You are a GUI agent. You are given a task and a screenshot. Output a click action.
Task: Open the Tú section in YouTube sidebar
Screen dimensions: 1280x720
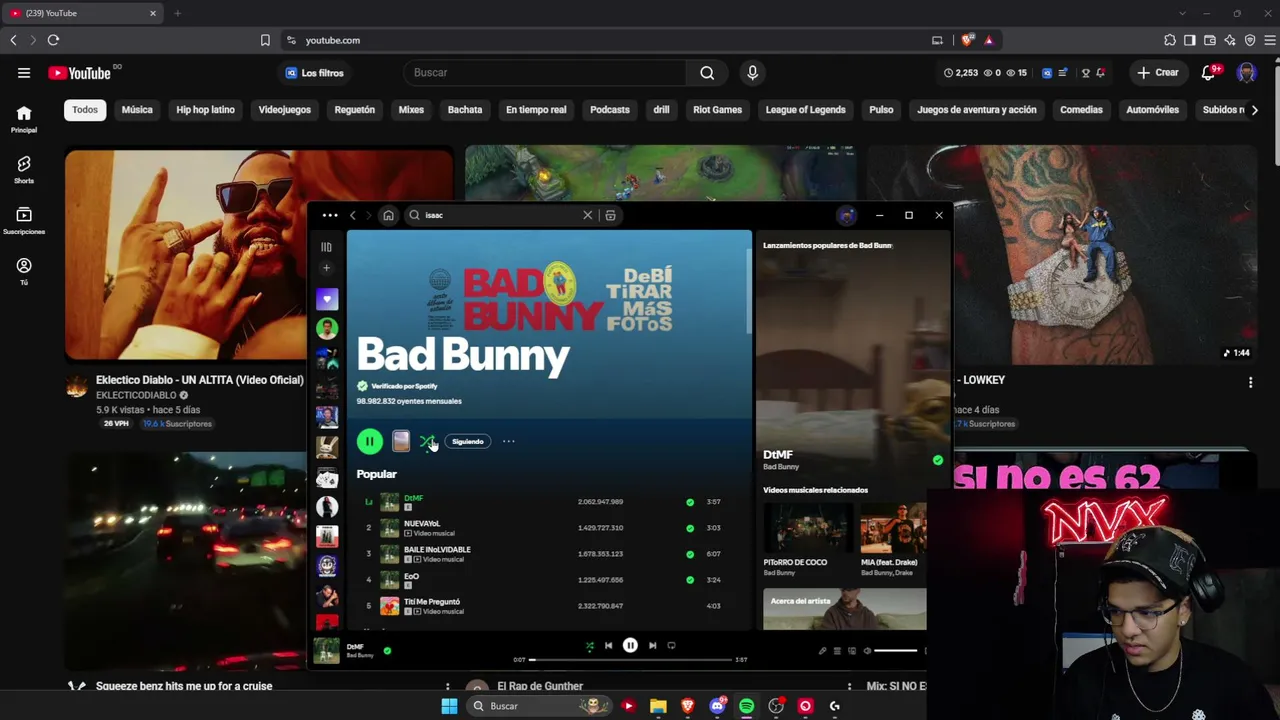[x=24, y=271]
